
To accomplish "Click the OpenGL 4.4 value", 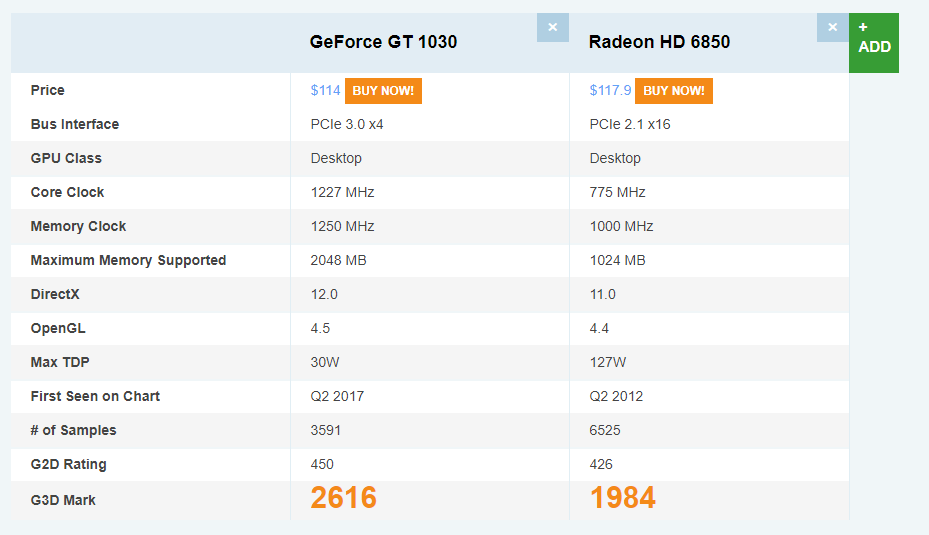I will point(599,328).
